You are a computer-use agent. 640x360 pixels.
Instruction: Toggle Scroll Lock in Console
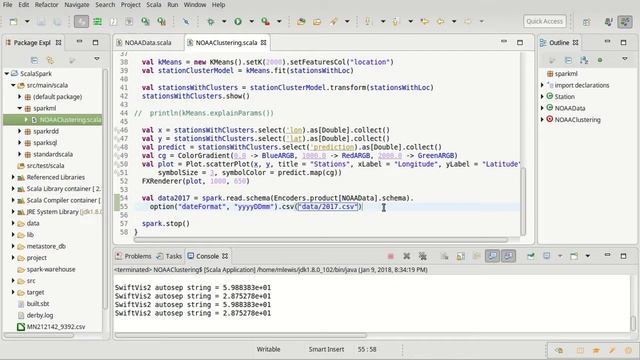coord(461,256)
